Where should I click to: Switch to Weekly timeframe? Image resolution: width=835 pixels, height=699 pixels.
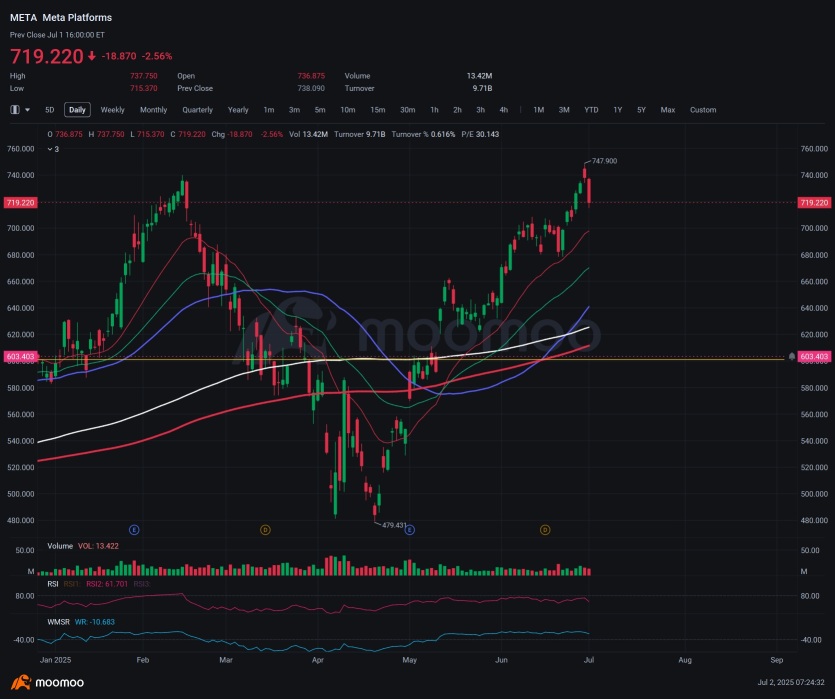[112, 110]
